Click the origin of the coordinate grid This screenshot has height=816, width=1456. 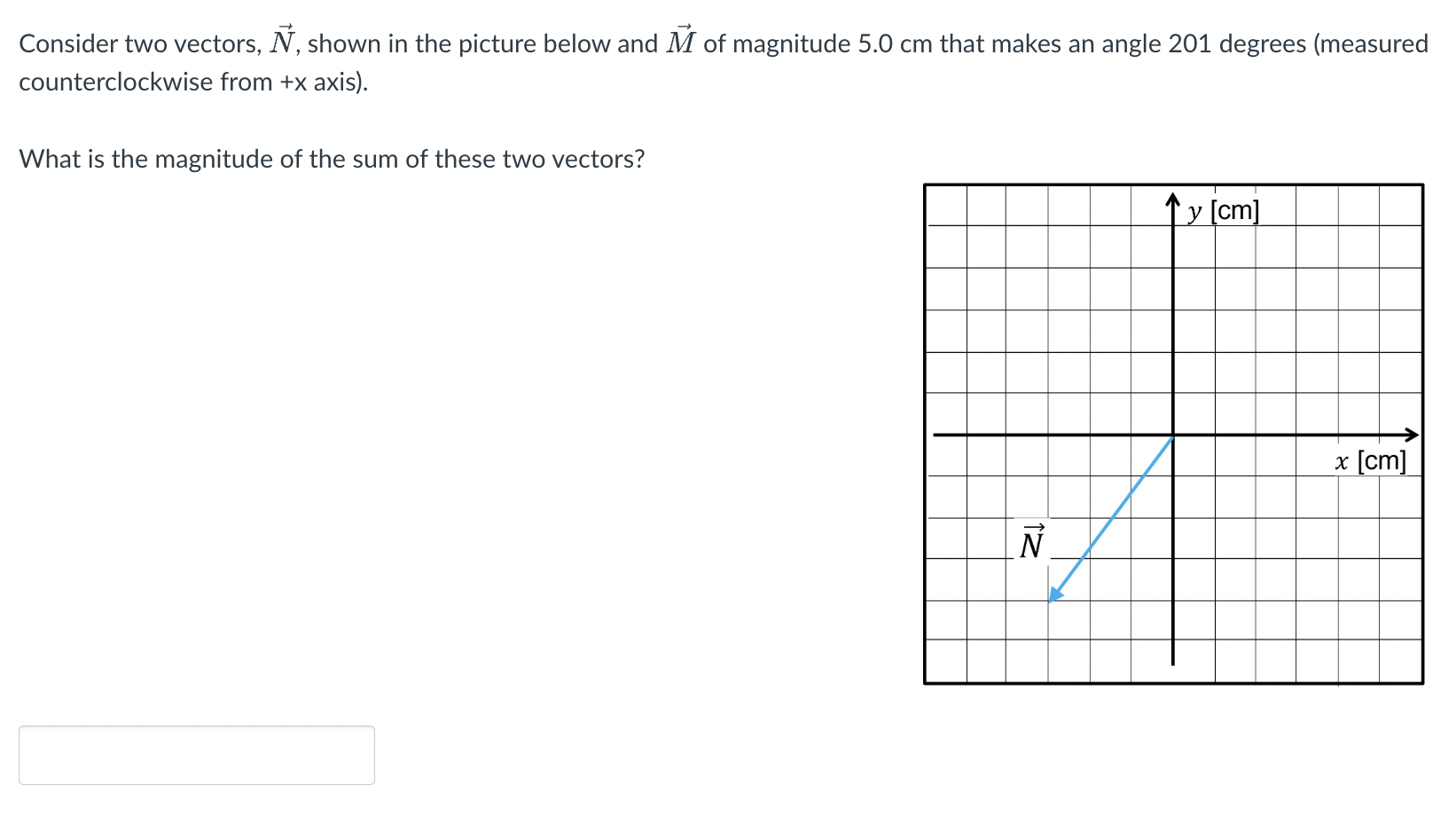point(1172,435)
